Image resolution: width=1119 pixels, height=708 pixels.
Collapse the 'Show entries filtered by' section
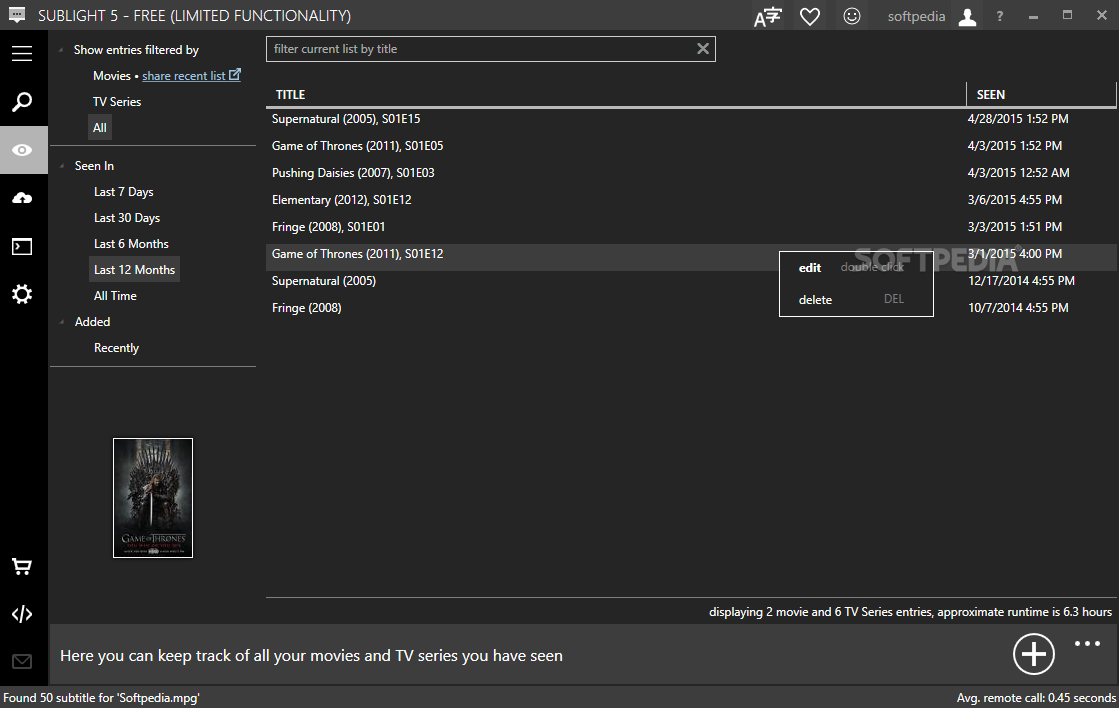(61, 50)
